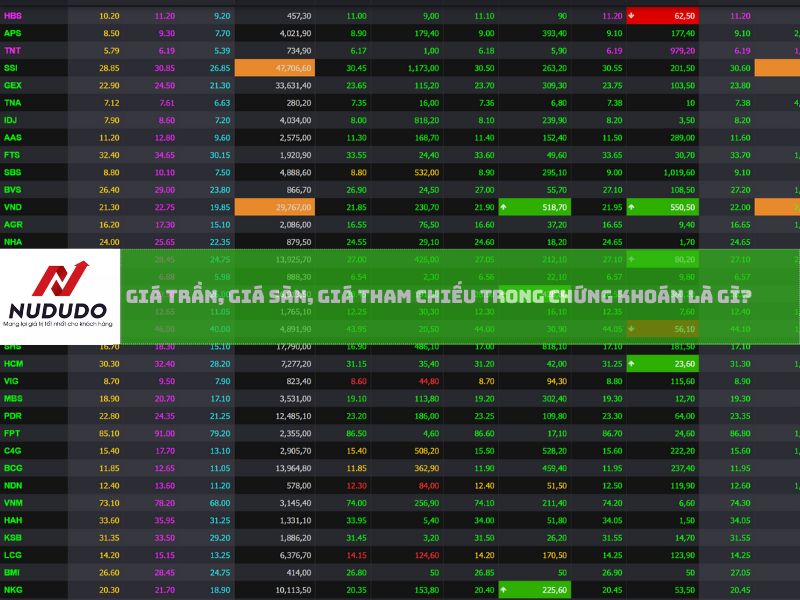The height and width of the screenshot is (600, 800).
Task: Click the red 44,80 volume in VIG row
Action: tap(429, 381)
